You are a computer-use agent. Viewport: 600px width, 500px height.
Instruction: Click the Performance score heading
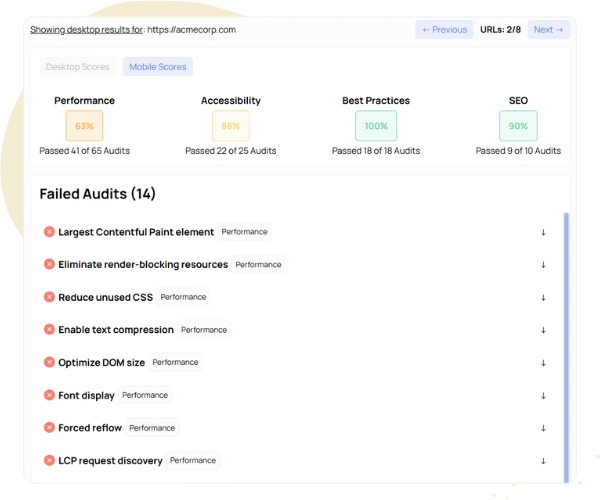(85, 101)
